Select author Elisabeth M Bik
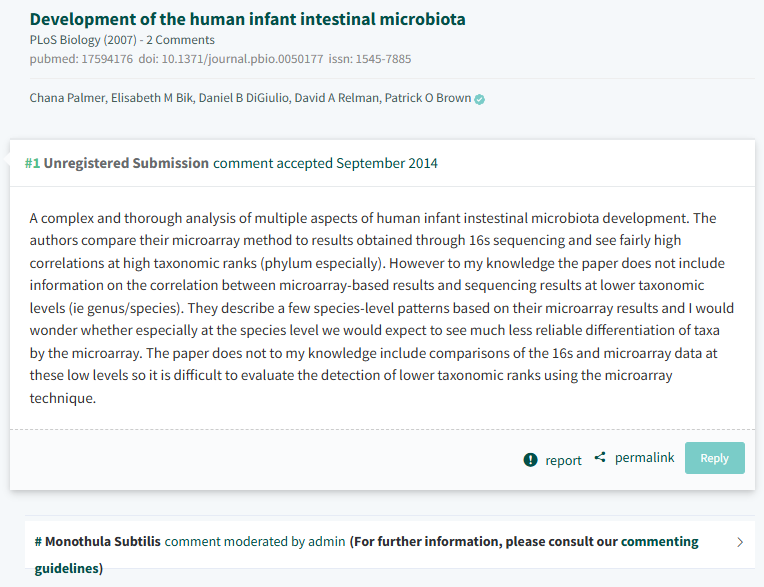Image resolution: width=764 pixels, height=587 pixels. tap(150, 98)
